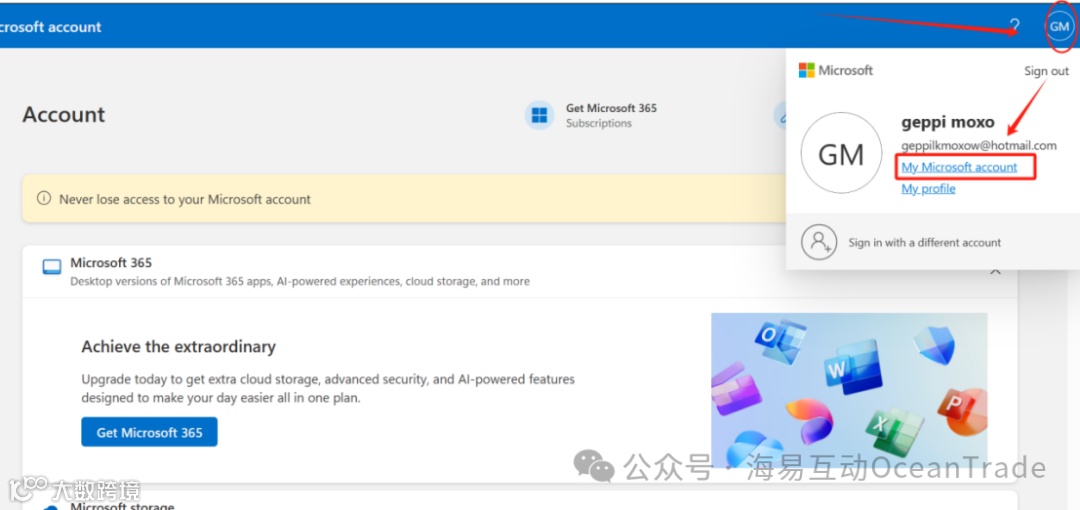1080x510 pixels.
Task: Click the Microsoft 365 section title
Action: [111, 263]
